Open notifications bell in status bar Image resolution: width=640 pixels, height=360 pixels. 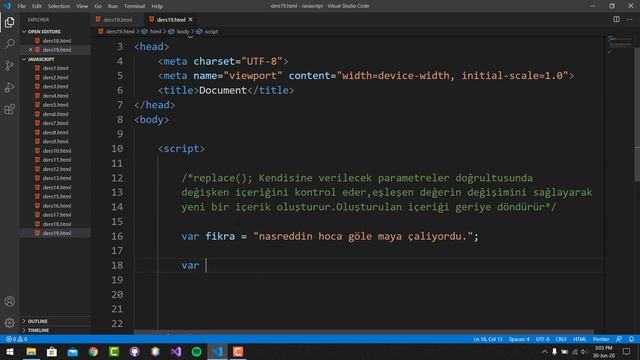coord(631,339)
